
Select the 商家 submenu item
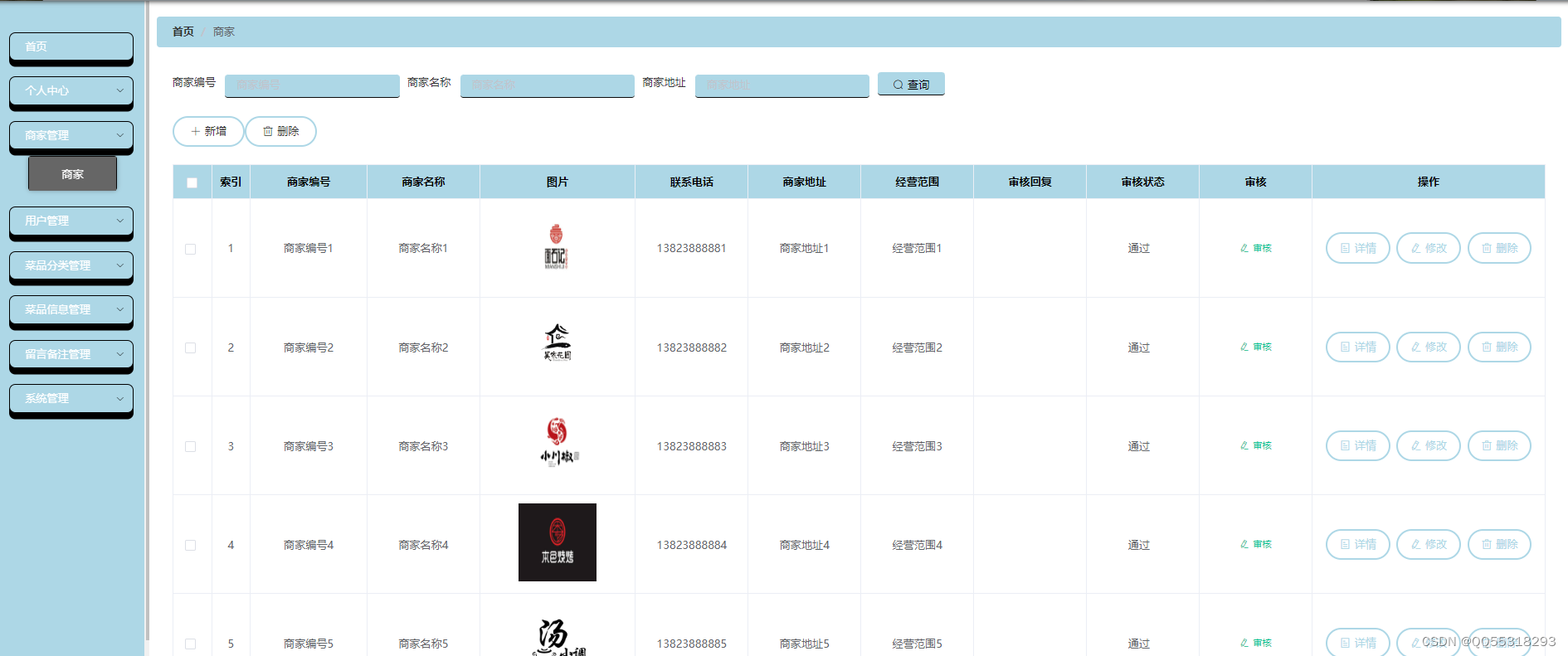(72, 174)
